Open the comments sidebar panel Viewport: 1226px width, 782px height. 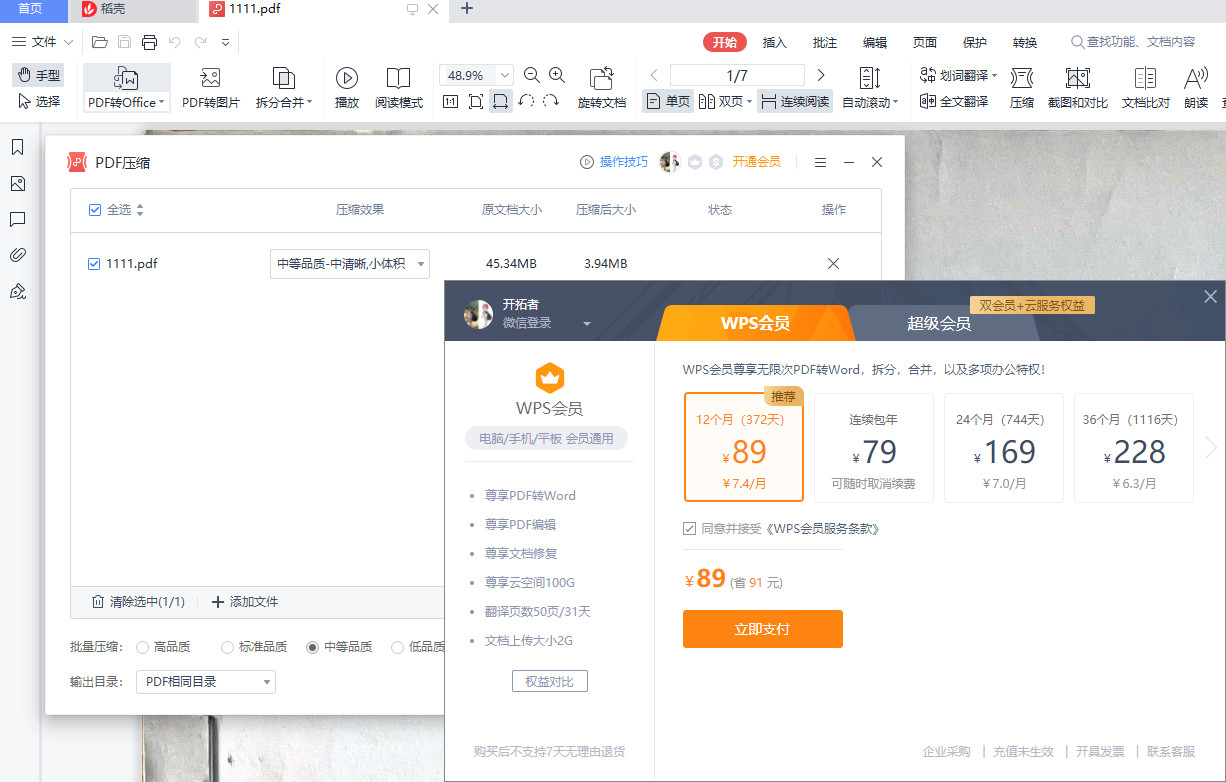17,219
